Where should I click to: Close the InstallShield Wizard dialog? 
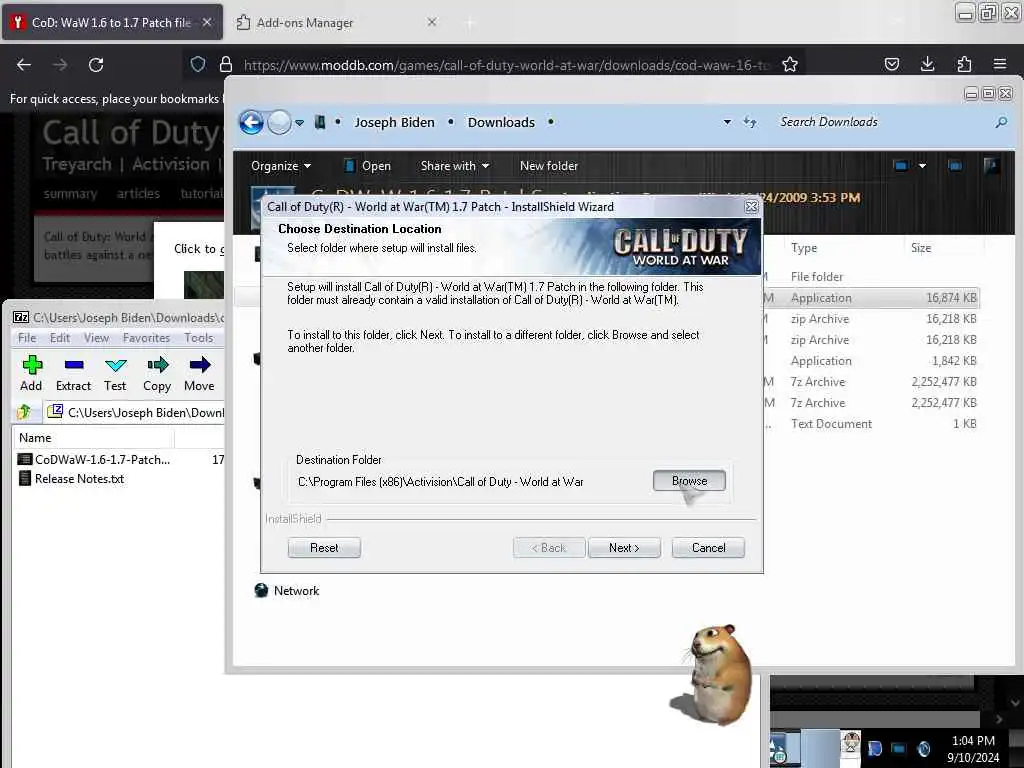click(x=751, y=206)
